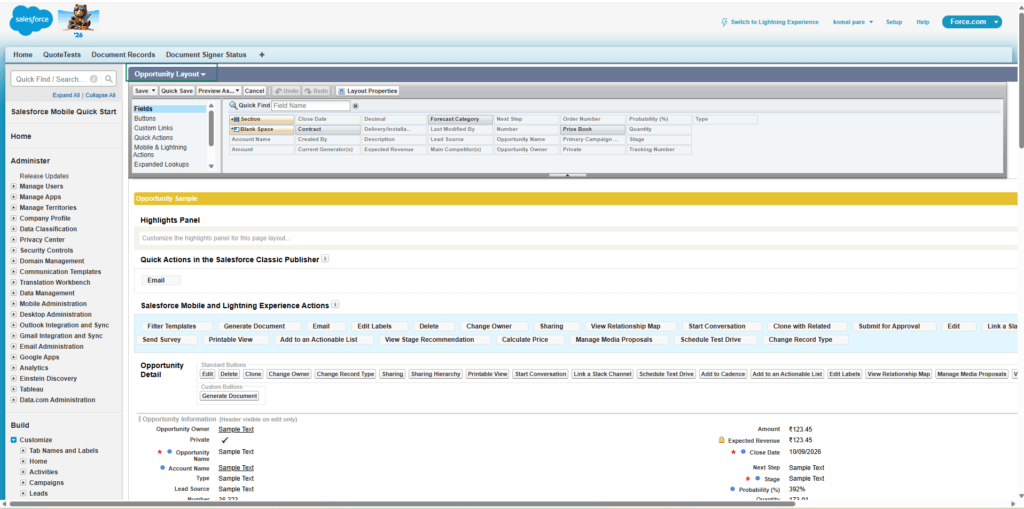The width and height of the screenshot is (1024, 509).
Task: Click info icon next to Classic Publisher heading
Action: (325, 259)
